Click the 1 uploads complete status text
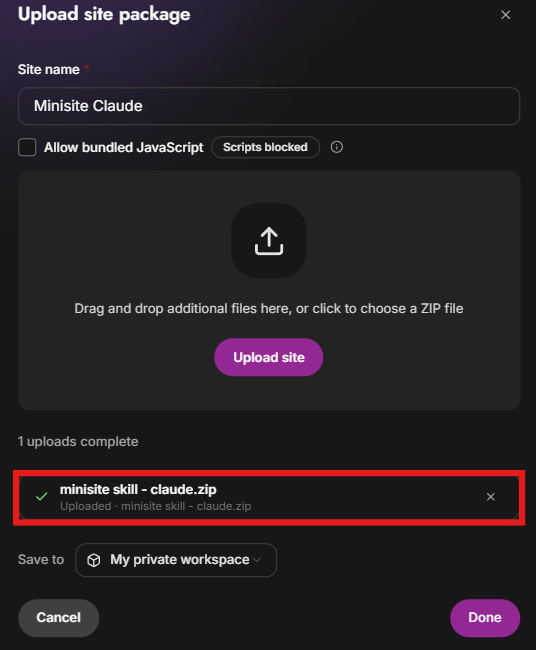Viewport: 536px width, 650px height. pyautogui.click(x=78, y=441)
